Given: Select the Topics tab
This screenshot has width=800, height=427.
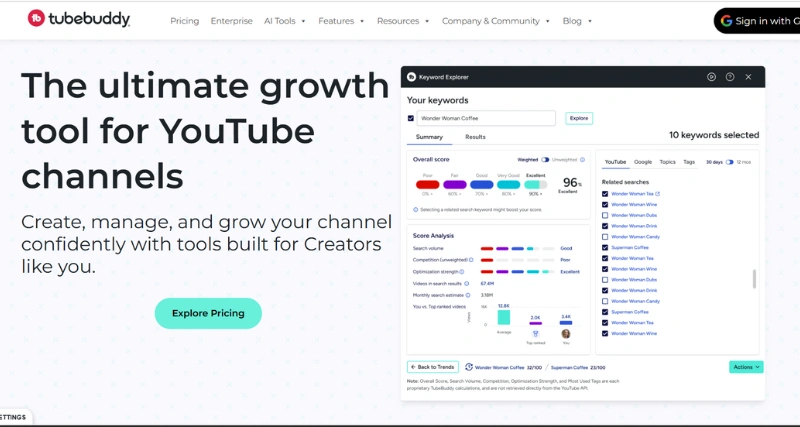Looking at the screenshot, I should [667, 162].
